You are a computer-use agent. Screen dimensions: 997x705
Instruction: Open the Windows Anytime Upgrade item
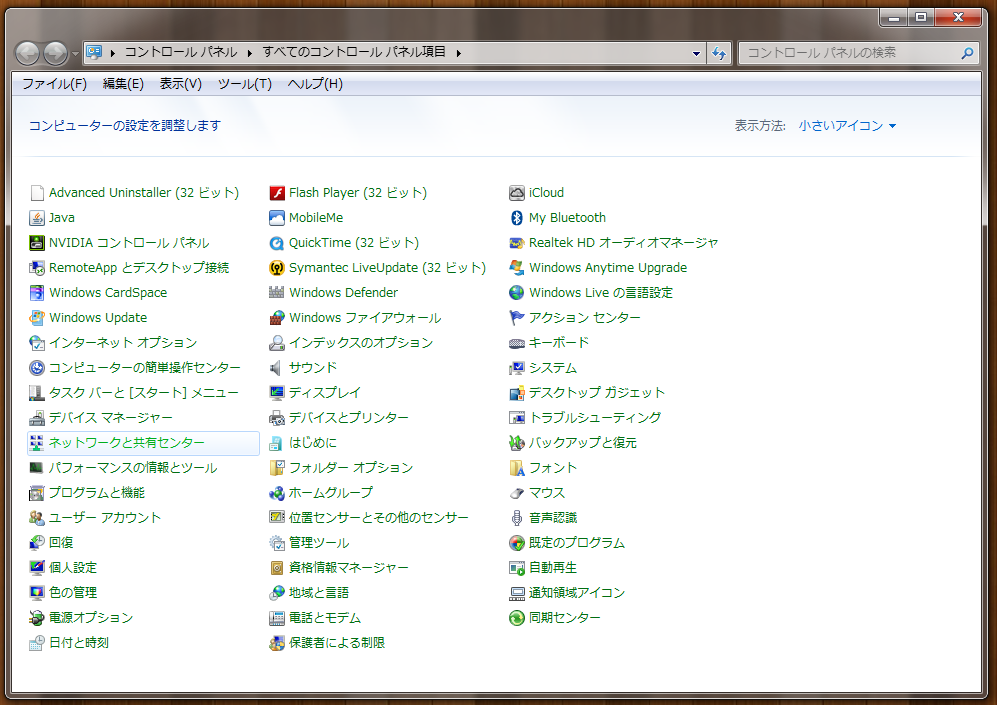click(608, 268)
